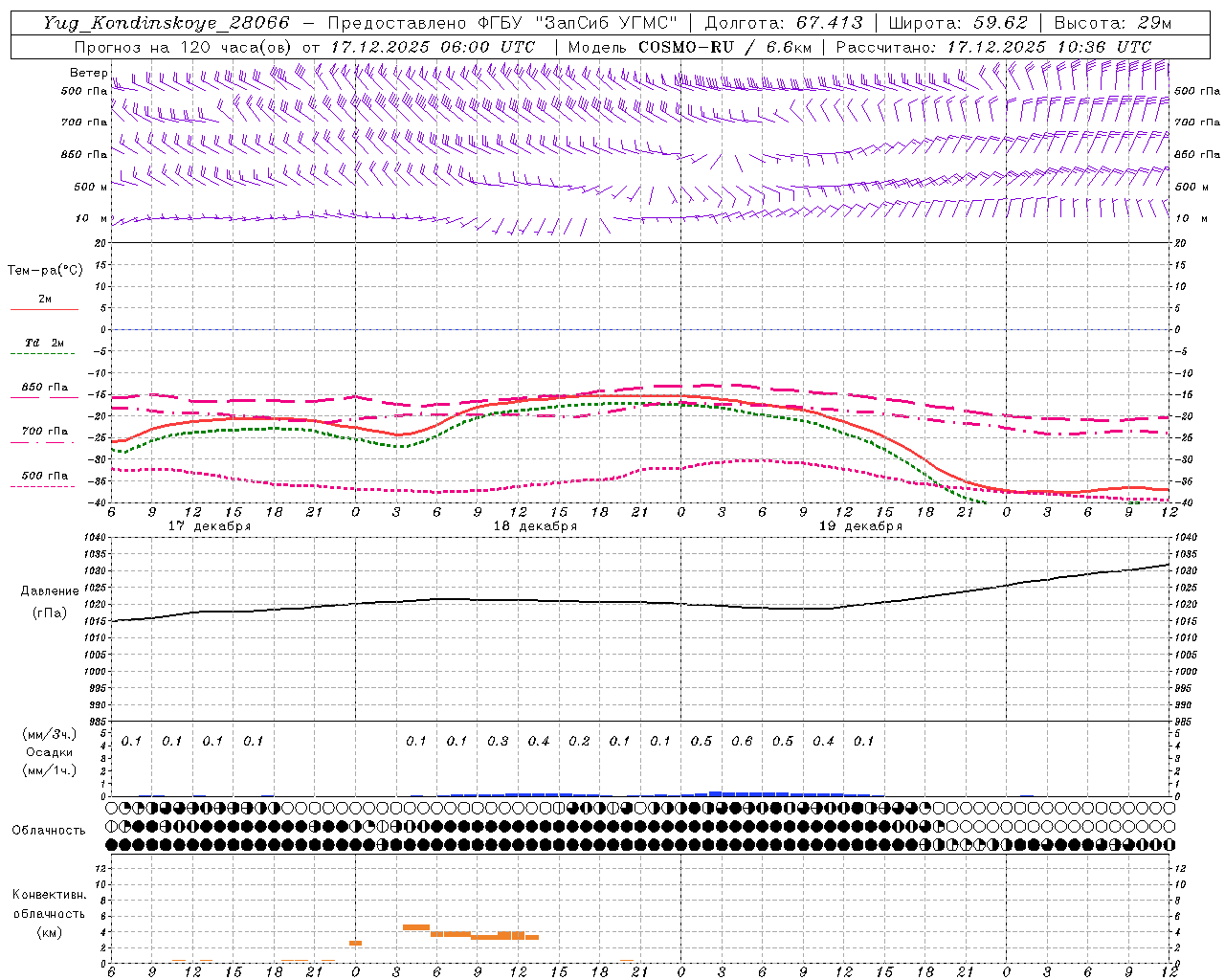Click the "500 гПа" temperature legend entry
Viewport: 1225px width, 980px height.
(x=44, y=476)
